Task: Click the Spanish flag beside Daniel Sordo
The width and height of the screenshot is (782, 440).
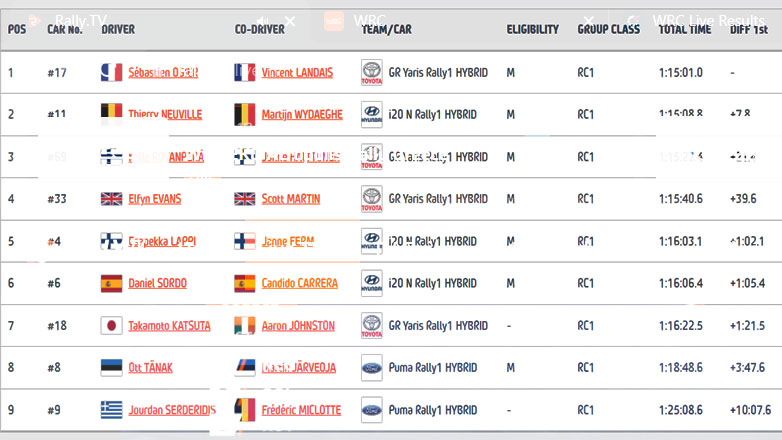Action: pyautogui.click(x=111, y=283)
